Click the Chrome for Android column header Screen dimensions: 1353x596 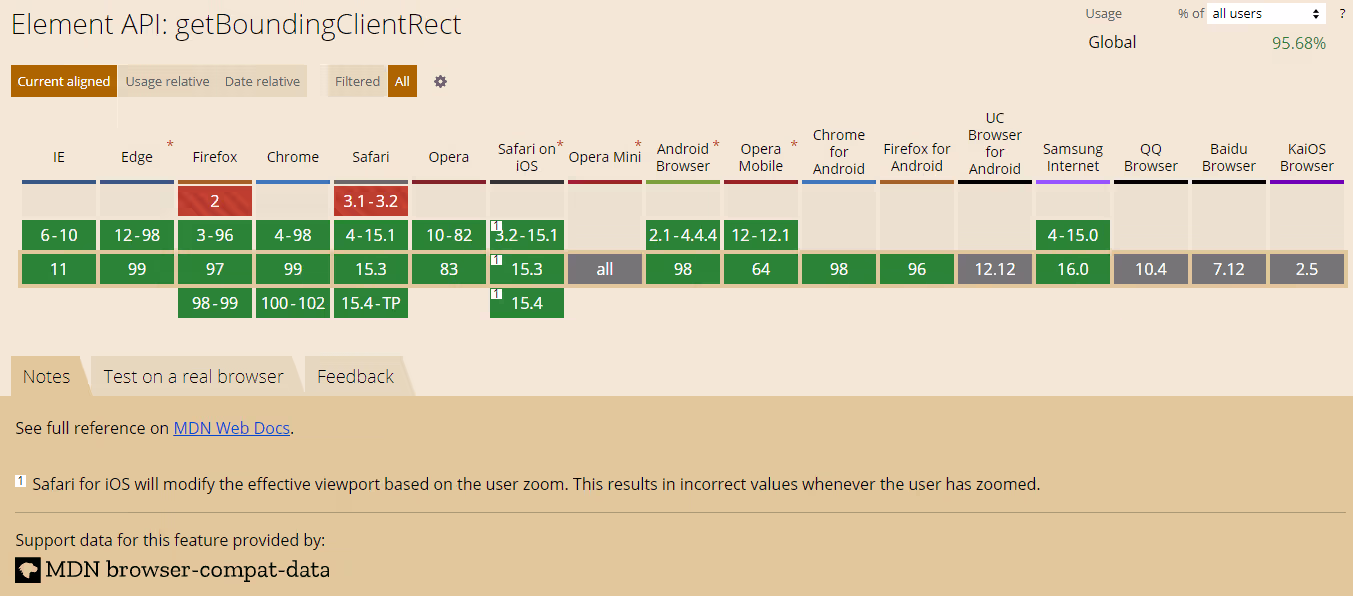pos(839,152)
